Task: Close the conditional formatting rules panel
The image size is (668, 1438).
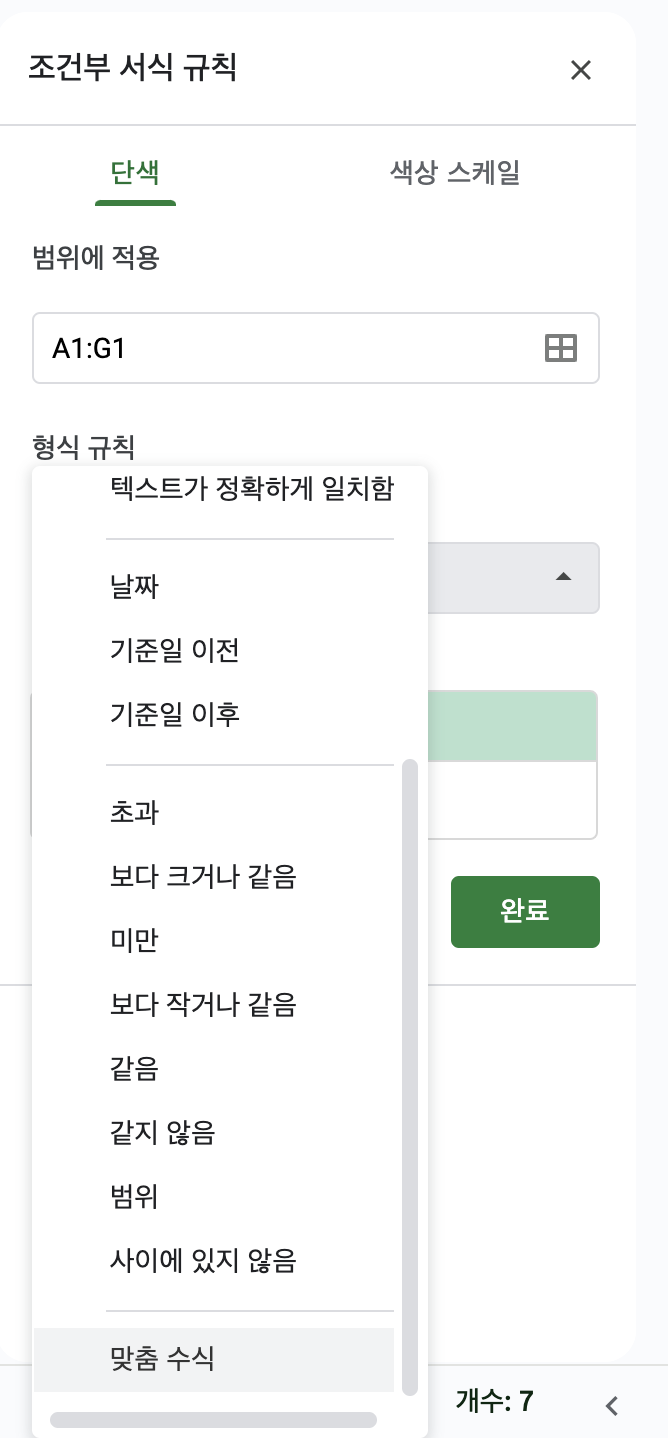Action: click(581, 70)
